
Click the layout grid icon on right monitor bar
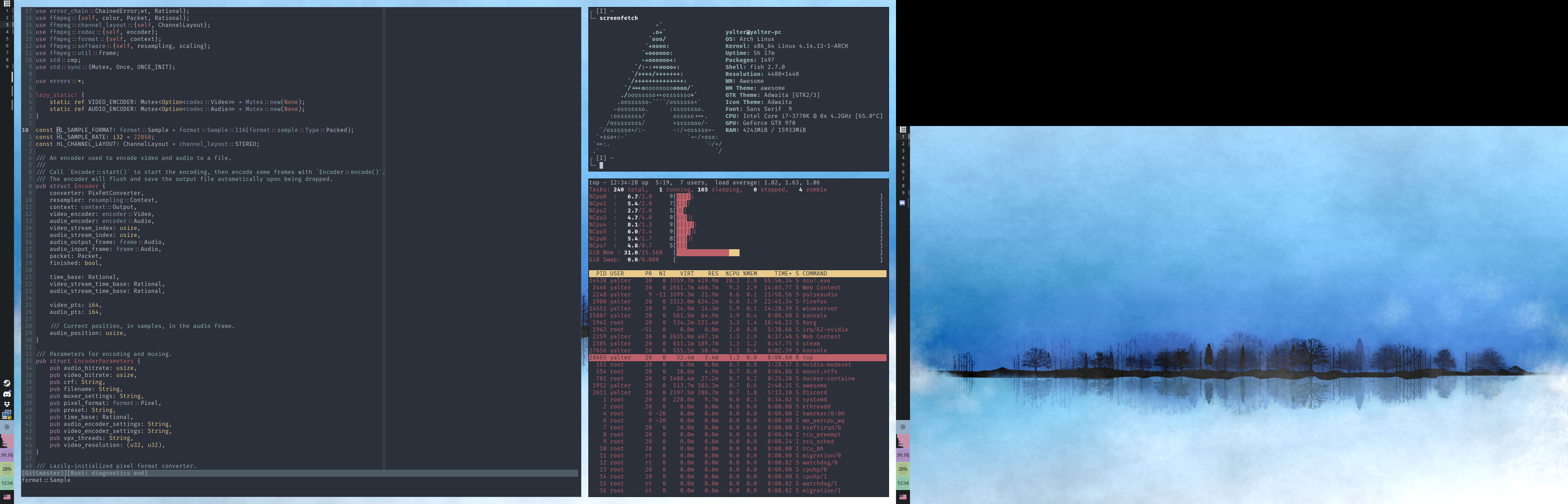point(903,129)
